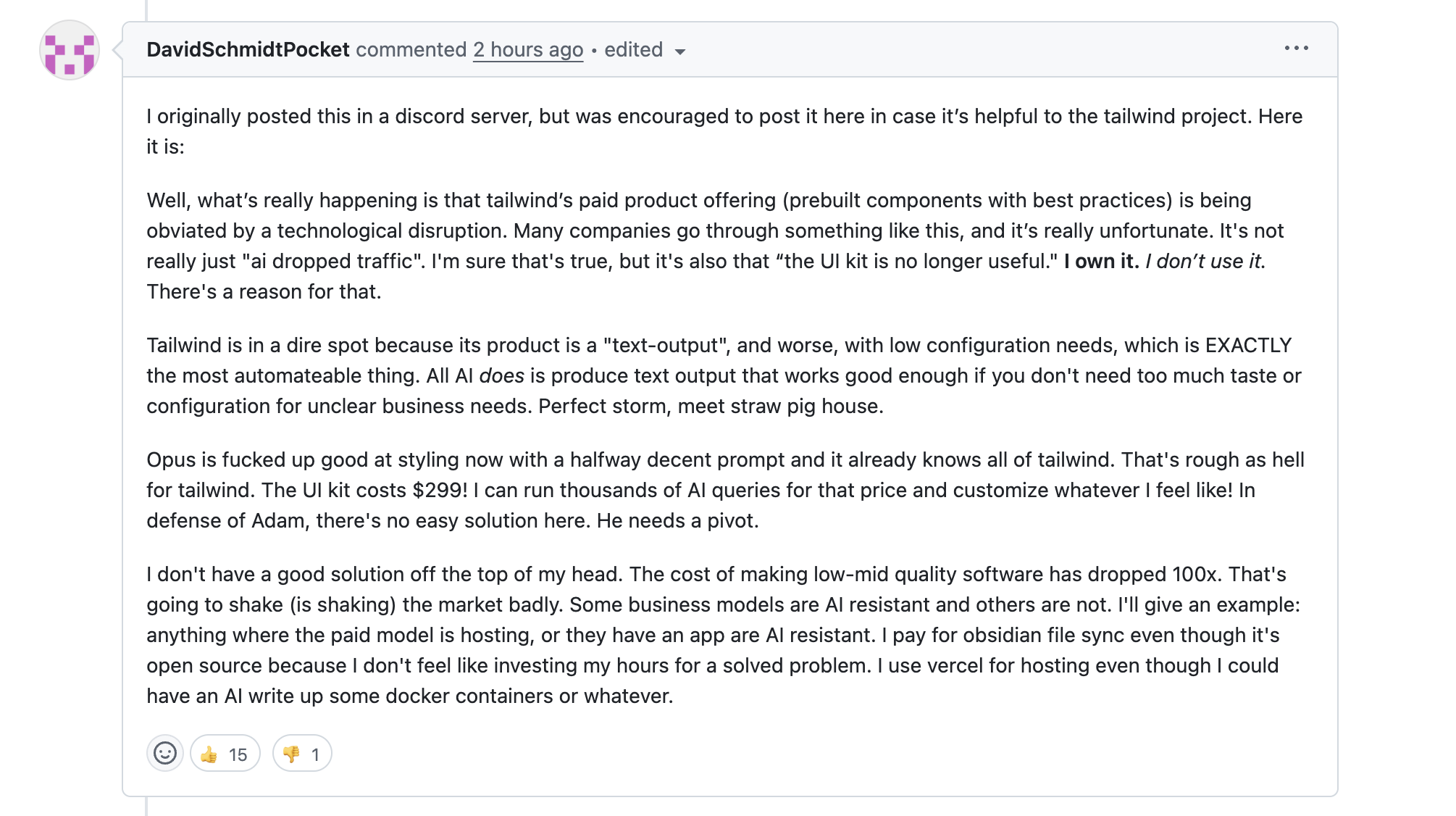Click the caret arrow beside "edited"

pyautogui.click(x=680, y=51)
